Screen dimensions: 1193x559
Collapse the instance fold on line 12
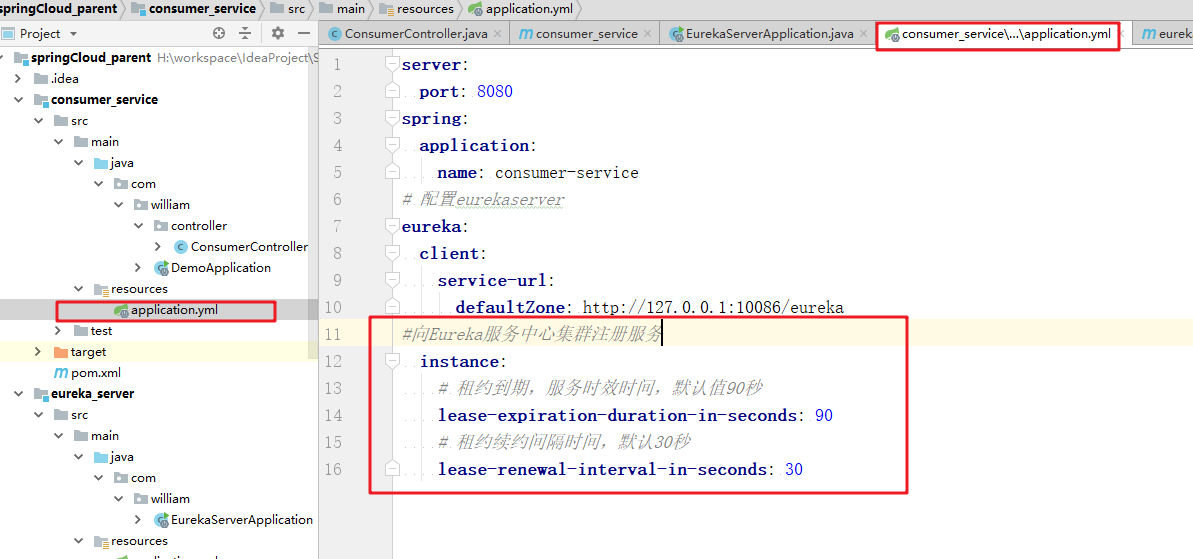tap(392, 361)
